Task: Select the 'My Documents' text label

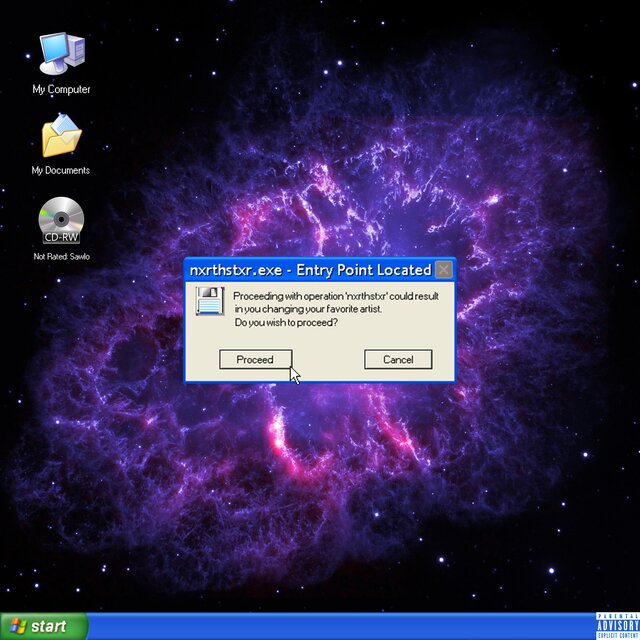Action: tap(61, 171)
